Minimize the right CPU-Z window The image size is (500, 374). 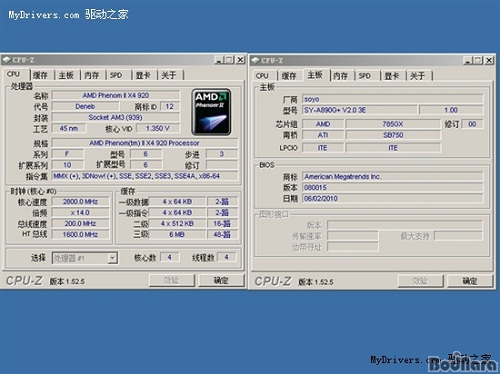tap(468, 60)
